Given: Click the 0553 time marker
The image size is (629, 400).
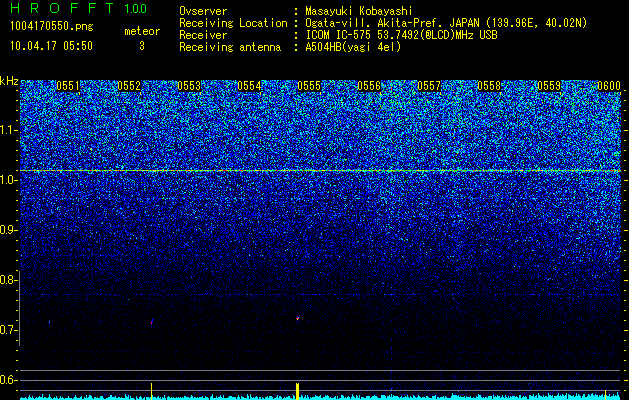Looking at the screenshot, I should click(189, 86).
